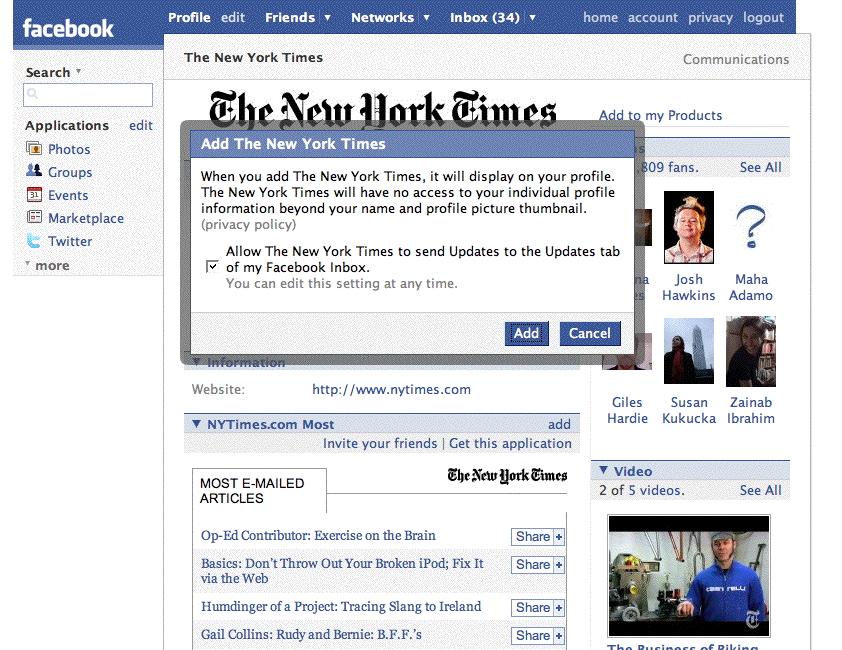842x650 pixels.
Task: Click Maha Adamo question mark avatar
Action: 751,227
